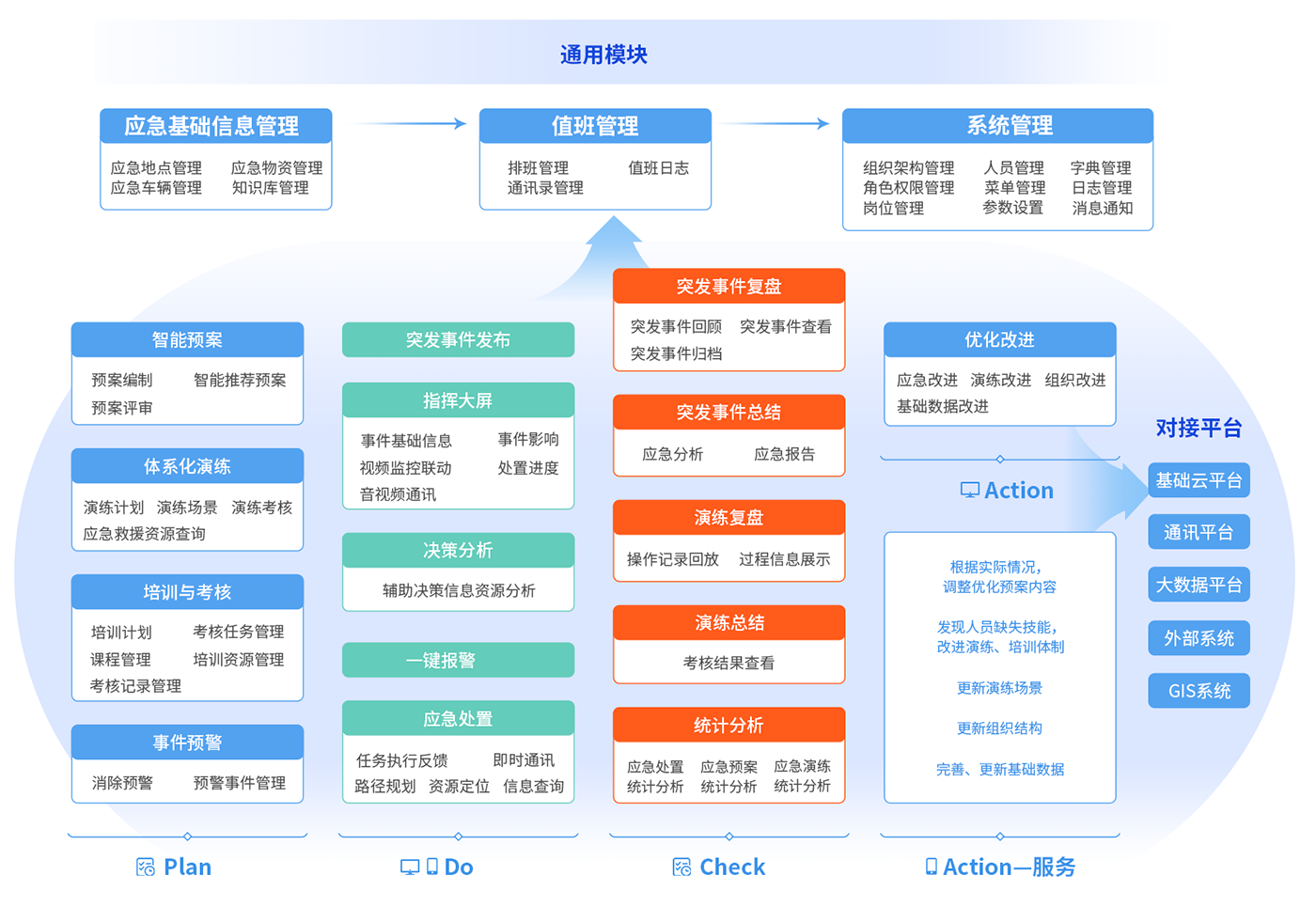Viewport: 1316px width, 907px height.
Task: Open the GIS系统 platform button
Action: (1198, 691)
